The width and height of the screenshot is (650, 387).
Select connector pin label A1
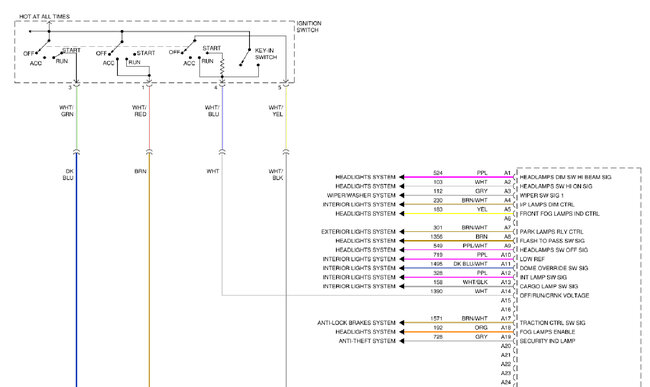pyautogui.click(x=507, y=173)
